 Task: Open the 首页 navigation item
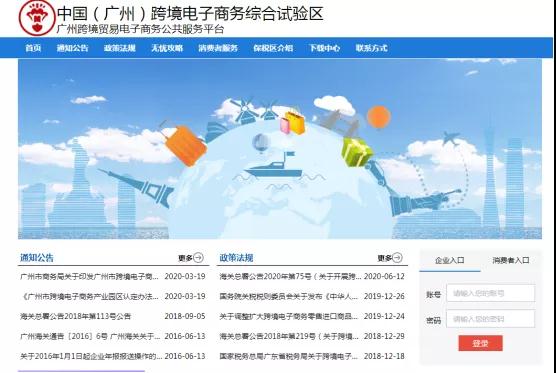(x=33, y=48)
